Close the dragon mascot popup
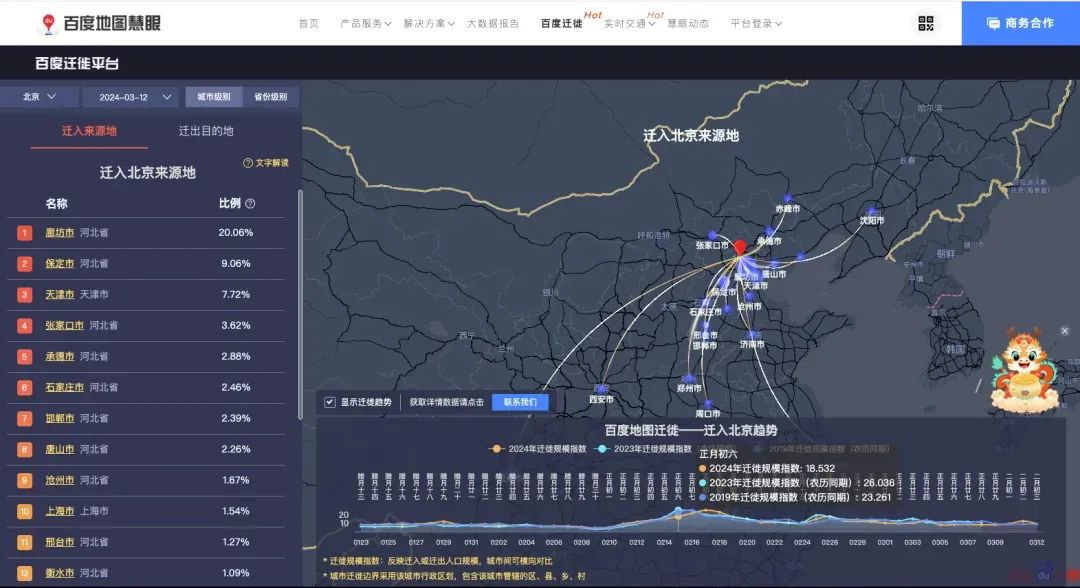 coord(1064,331)
